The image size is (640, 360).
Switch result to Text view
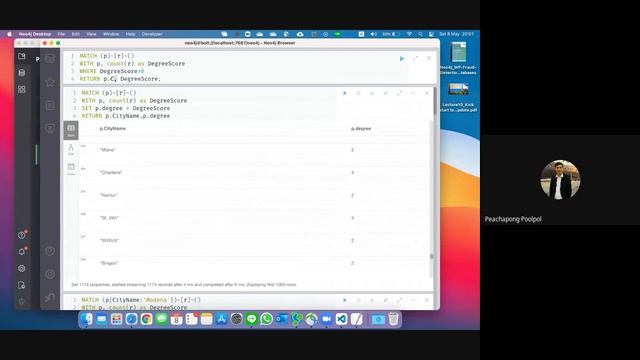[x=71, y=149]
